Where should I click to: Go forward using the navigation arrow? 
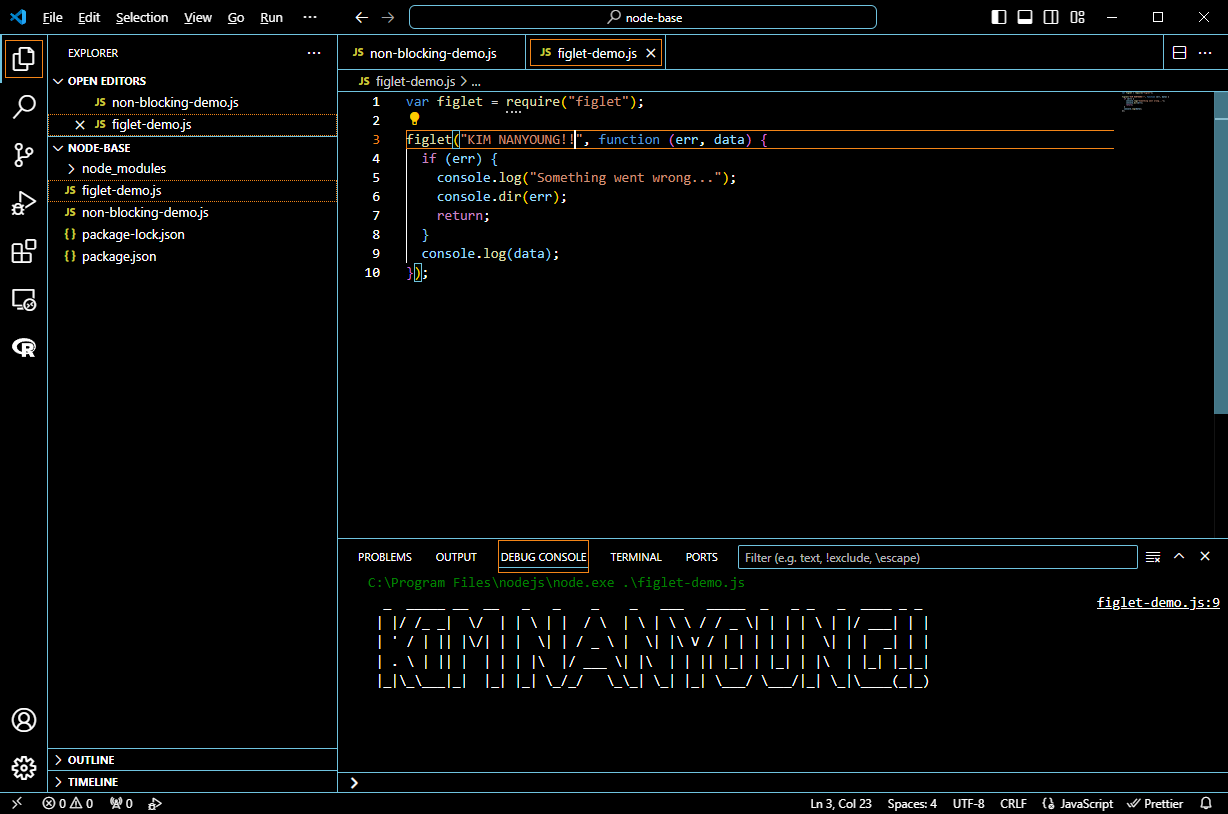coord(388,17)
